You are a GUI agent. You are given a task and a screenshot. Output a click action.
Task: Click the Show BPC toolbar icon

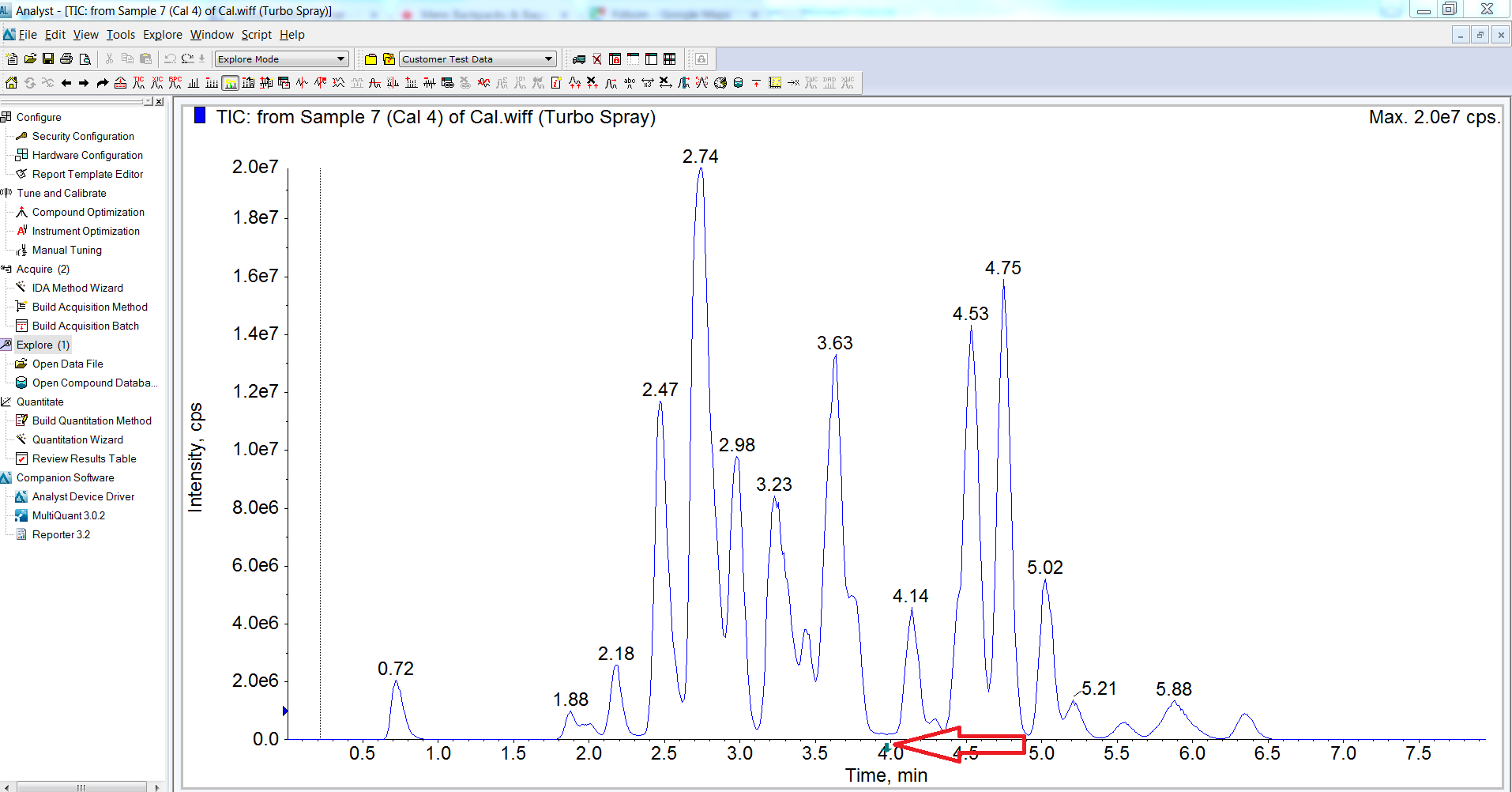tap(175, 83)
